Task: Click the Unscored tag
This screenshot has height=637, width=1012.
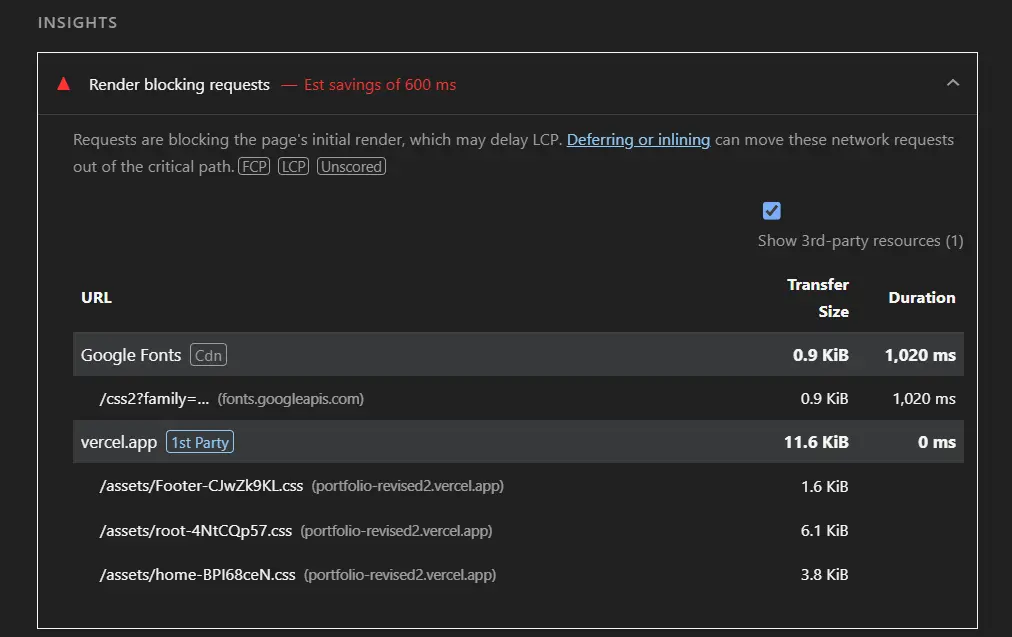Action: 351,167
